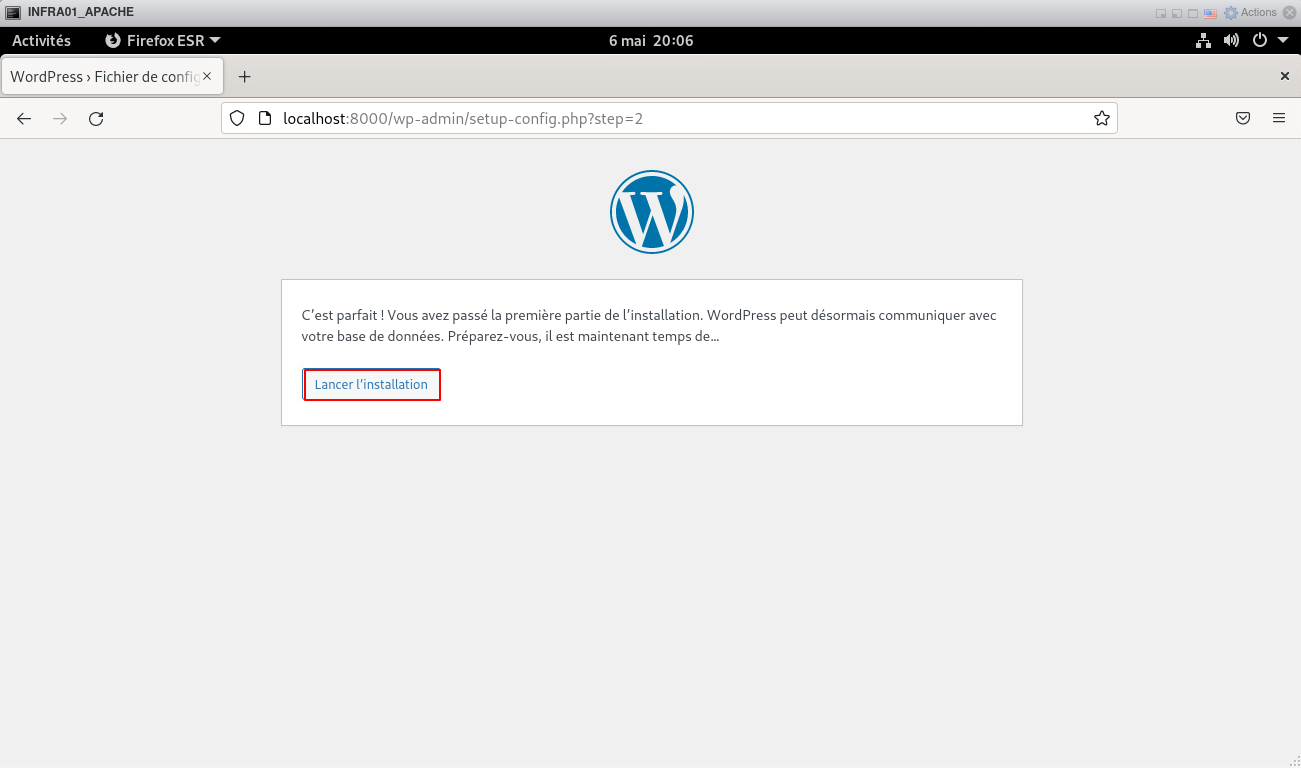This screenshot has width=1301, height=768.
Task: Close the WordPress setup tab
Action: 207,76
